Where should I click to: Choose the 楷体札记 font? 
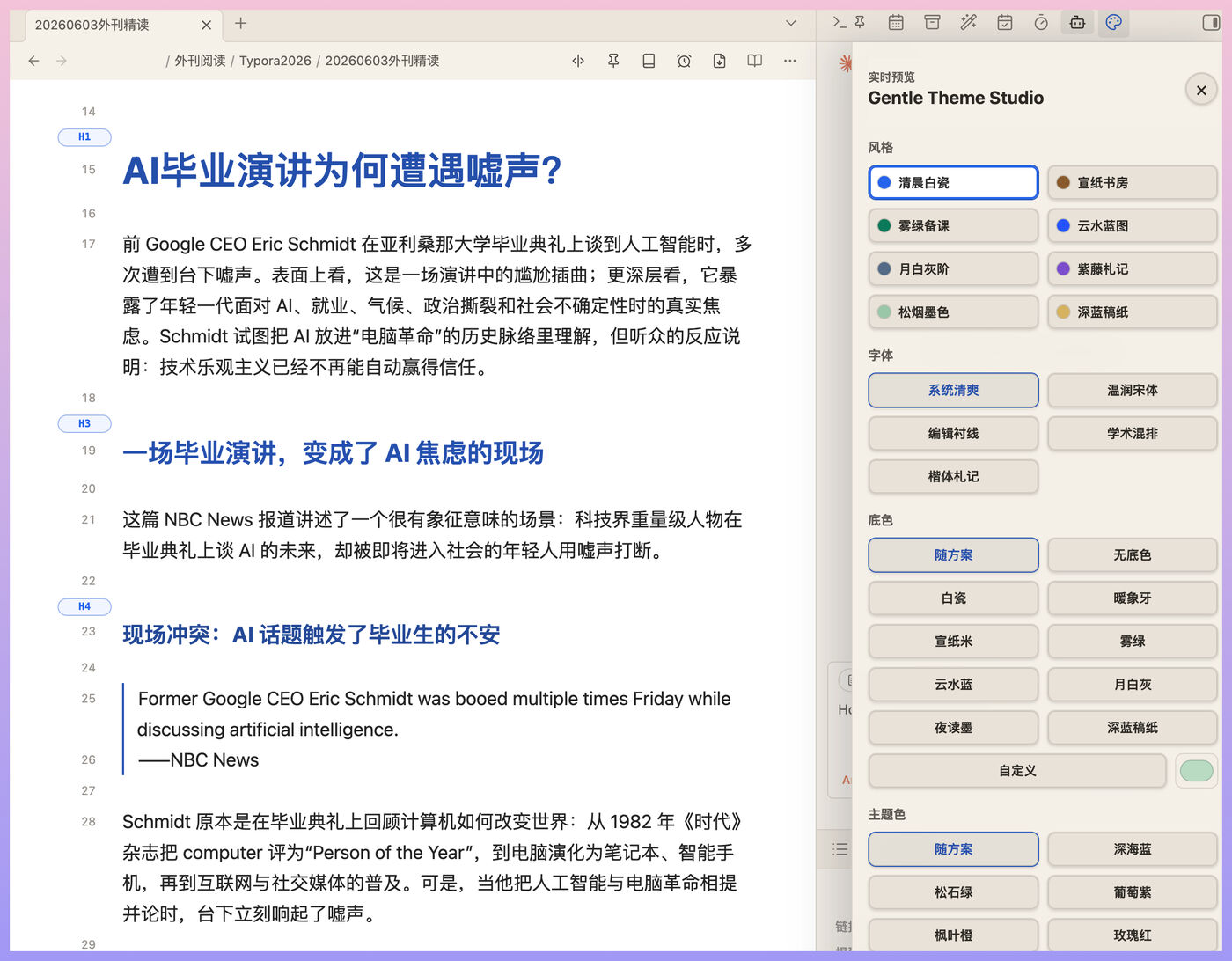click(x=954, y=477)
